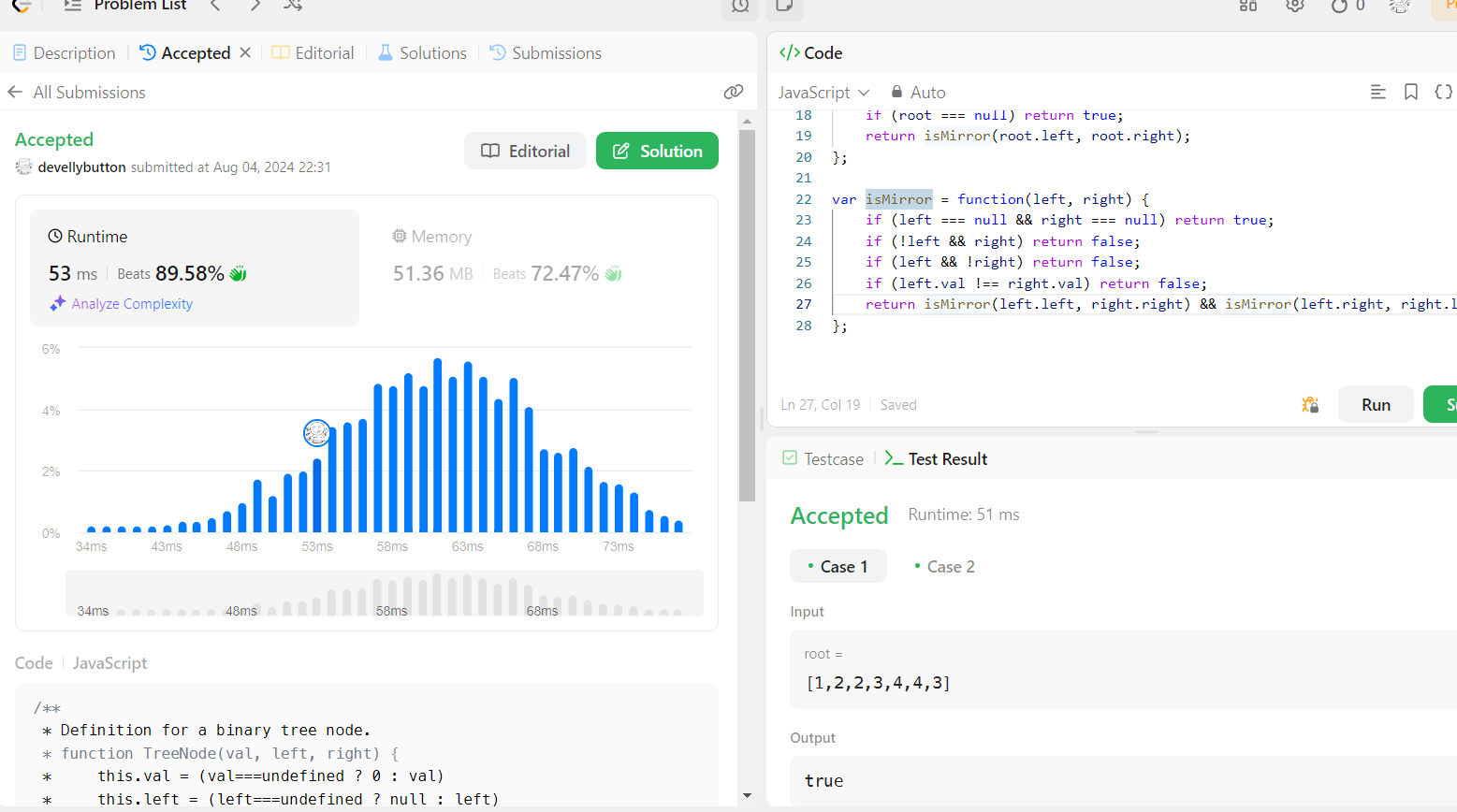Copy submission link with chain icon

(x=734, y=92)
